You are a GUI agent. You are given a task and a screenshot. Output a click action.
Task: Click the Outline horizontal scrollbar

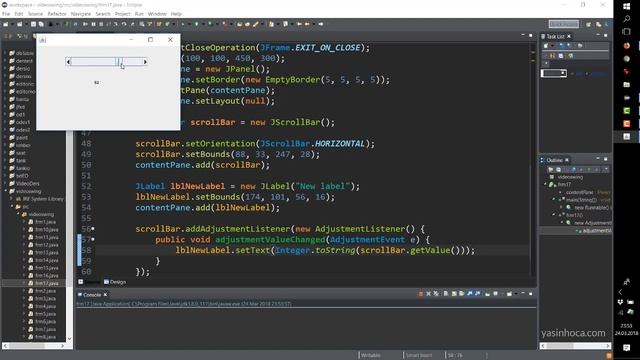[x=575, y=346]
